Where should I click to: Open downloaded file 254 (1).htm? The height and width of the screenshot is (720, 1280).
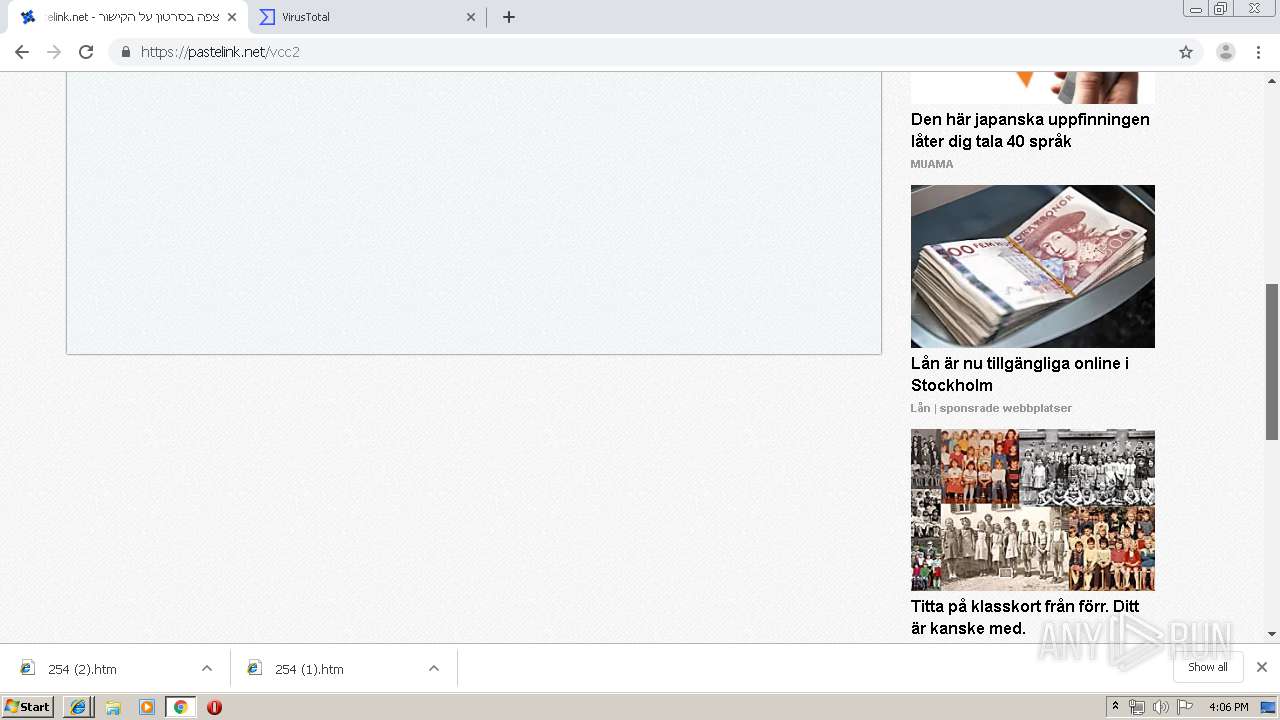pos(310,669)
